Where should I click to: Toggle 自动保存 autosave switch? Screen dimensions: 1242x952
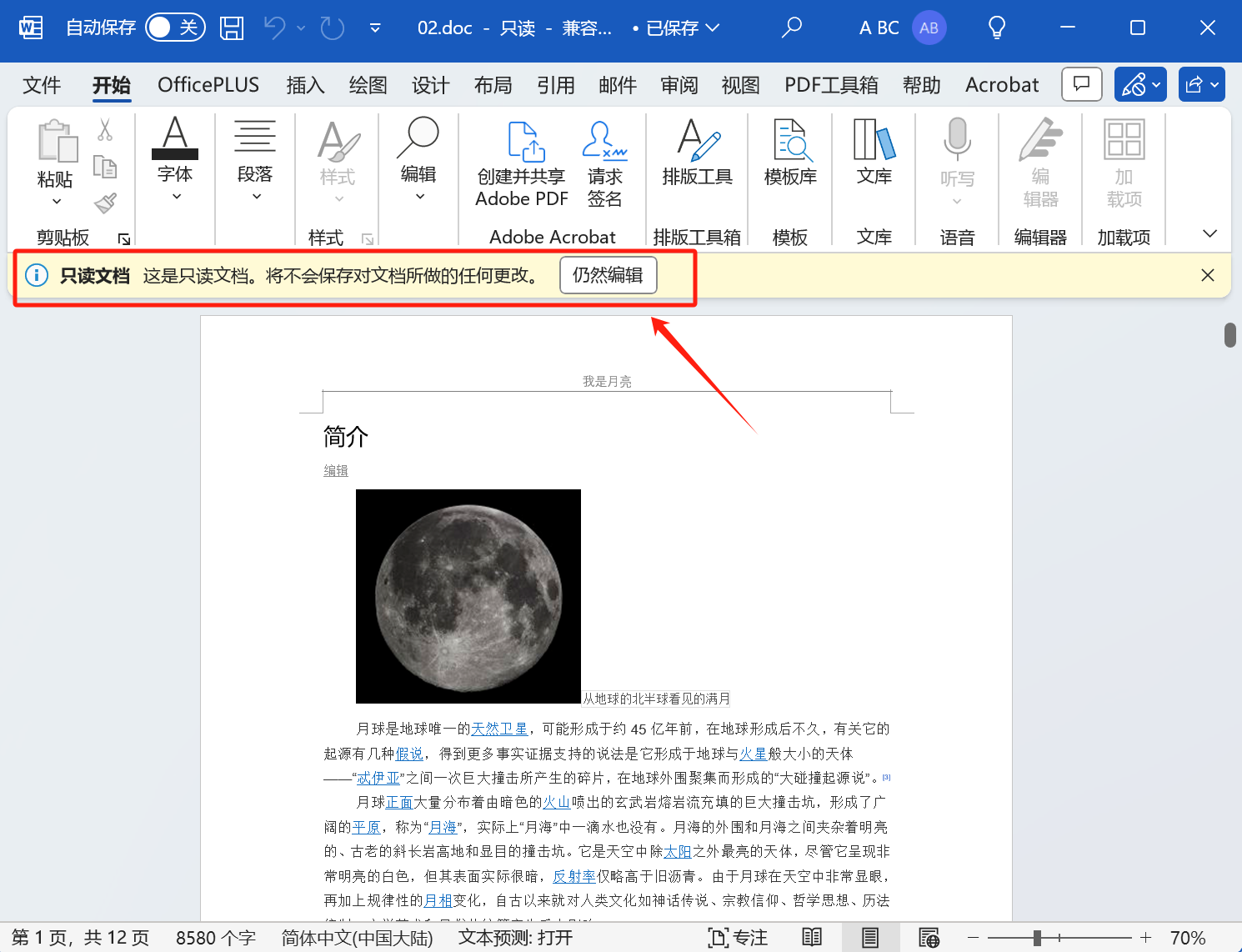point(174,27)
